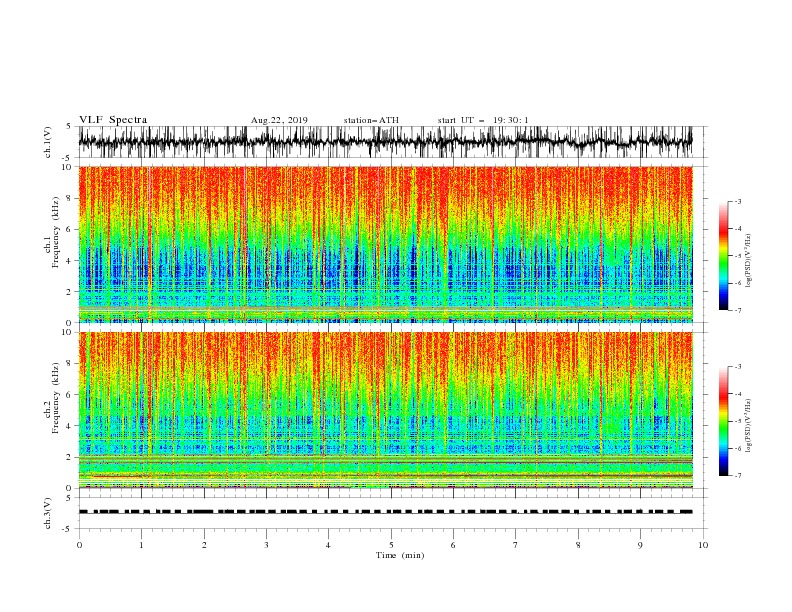Click the 'ch.1(V)' waveform axis label
The height and width of the screenshot is (612, 792).
(x=48, y=142)
